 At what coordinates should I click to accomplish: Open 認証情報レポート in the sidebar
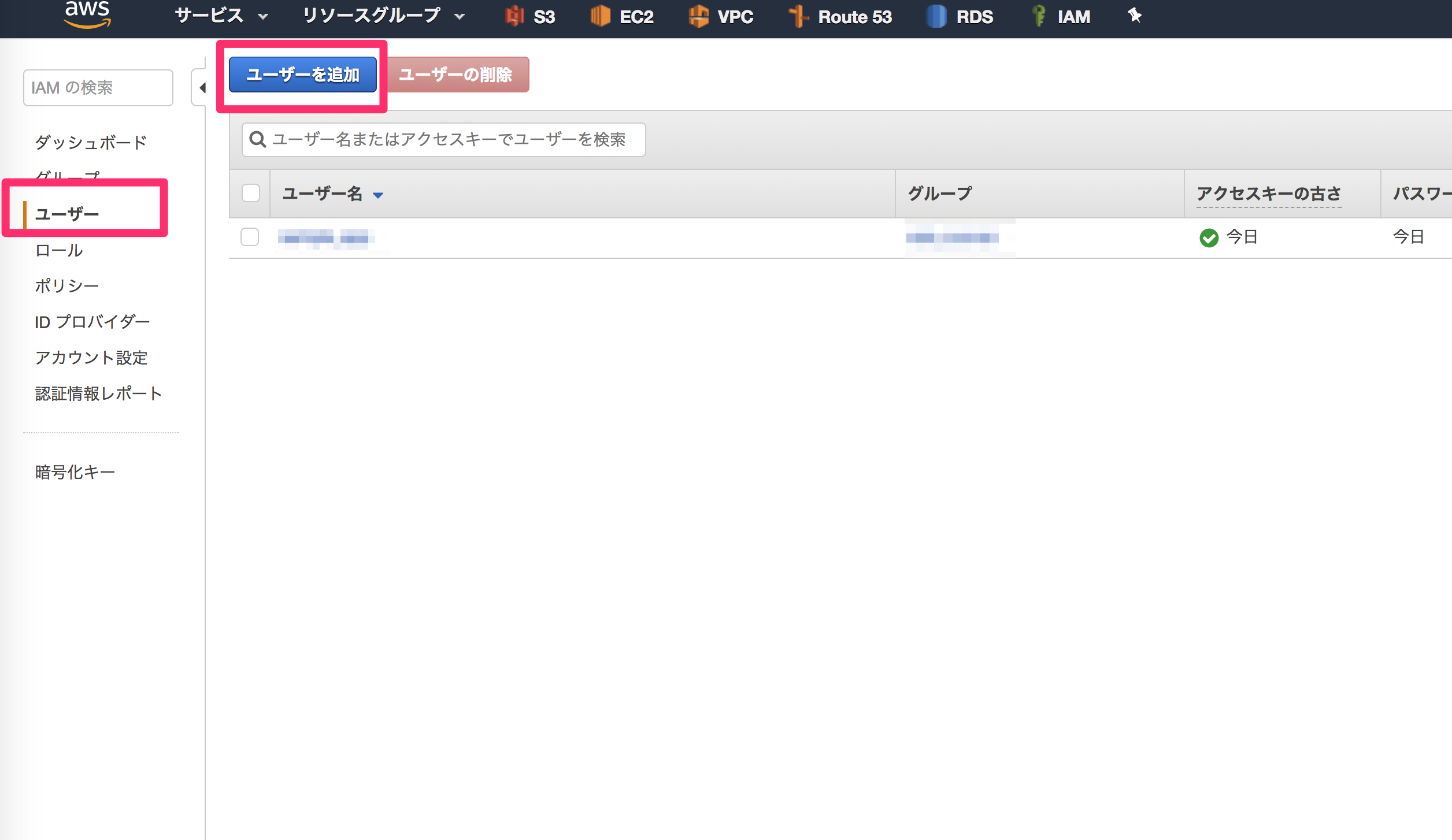[x=99, y=393]
